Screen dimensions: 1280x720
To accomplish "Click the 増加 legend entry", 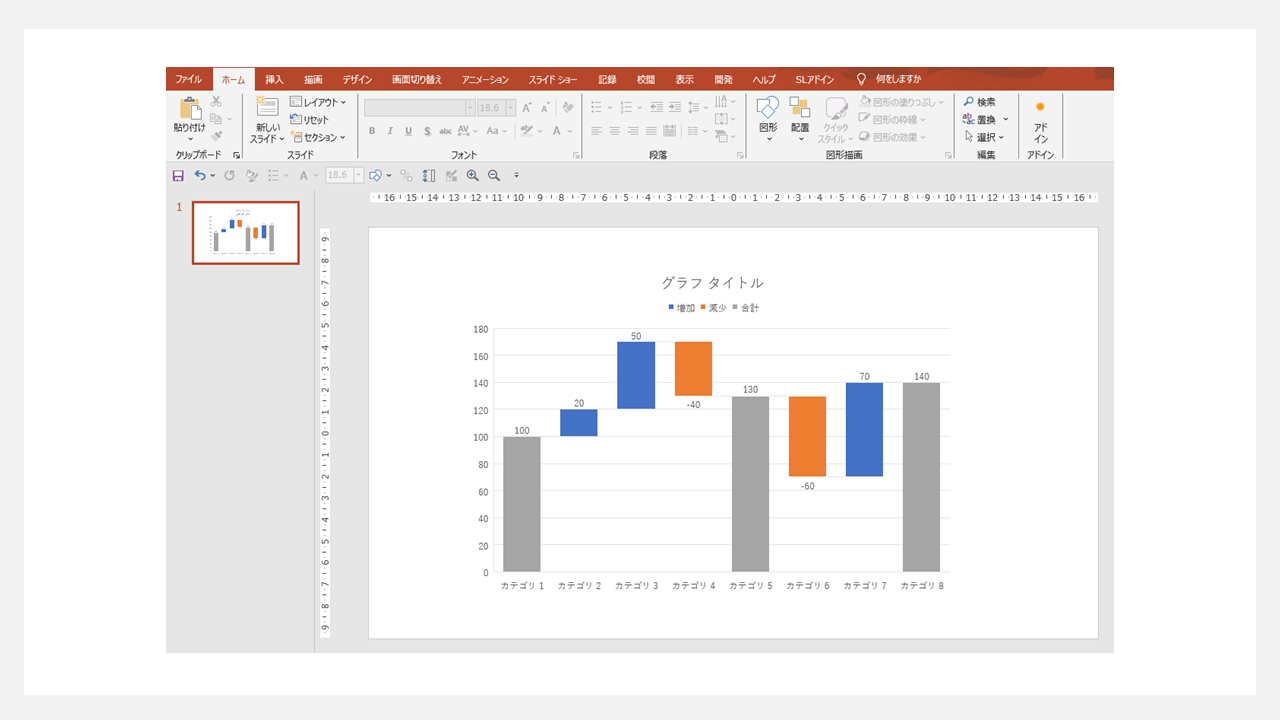I will pos(681,308).
